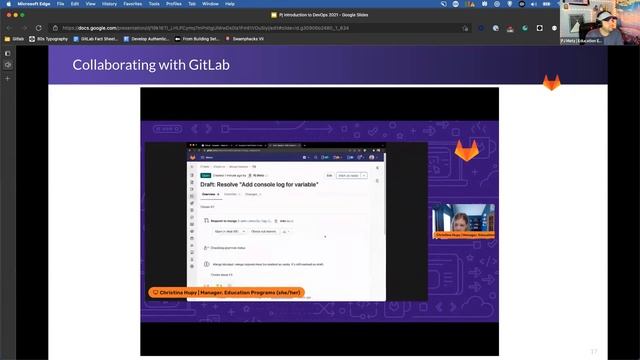The image size is (640, 360).
Task: Reload the Google Slides page
Action: pos(39,28)
